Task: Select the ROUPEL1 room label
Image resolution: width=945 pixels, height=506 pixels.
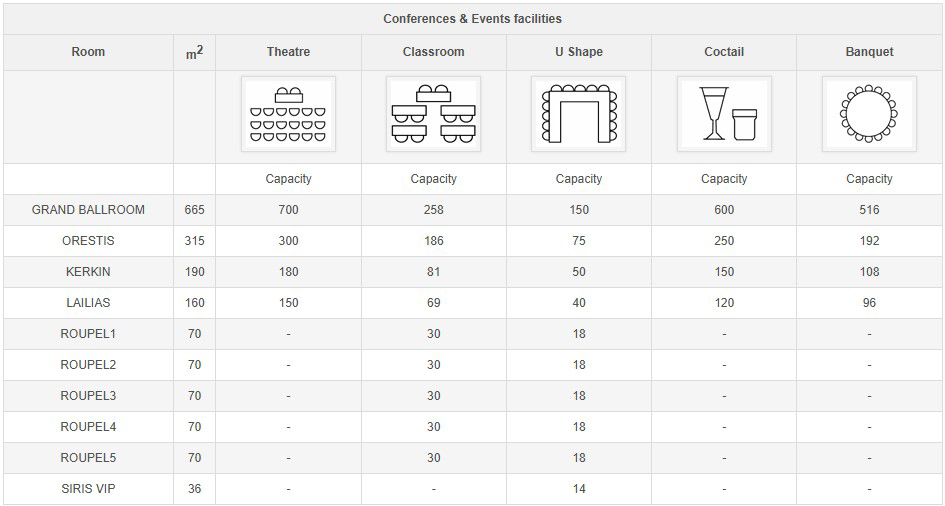Action: (88, 334)
